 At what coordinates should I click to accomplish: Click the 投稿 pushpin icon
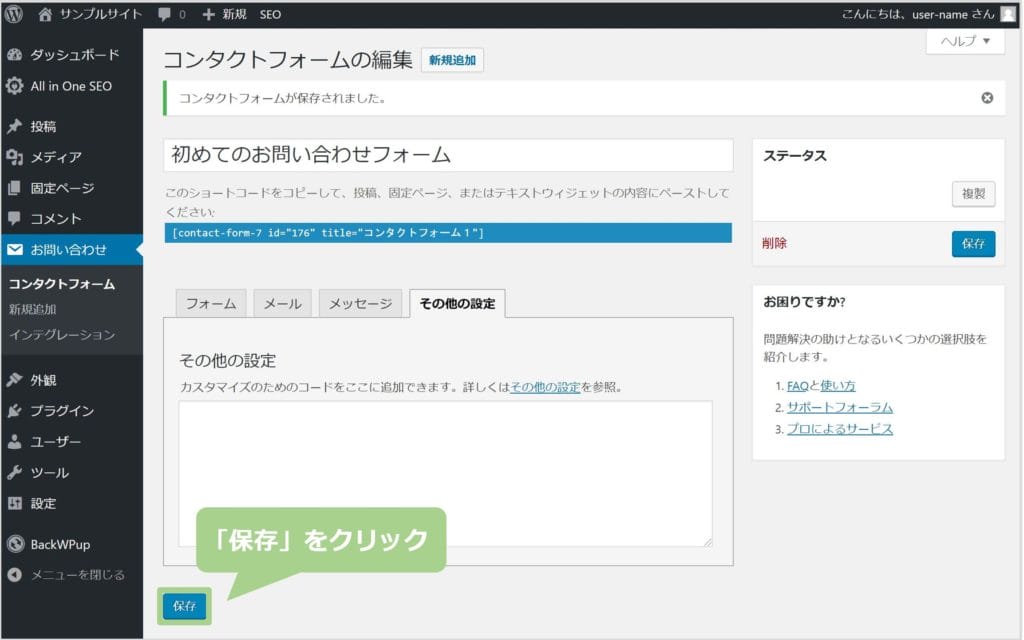14,126
